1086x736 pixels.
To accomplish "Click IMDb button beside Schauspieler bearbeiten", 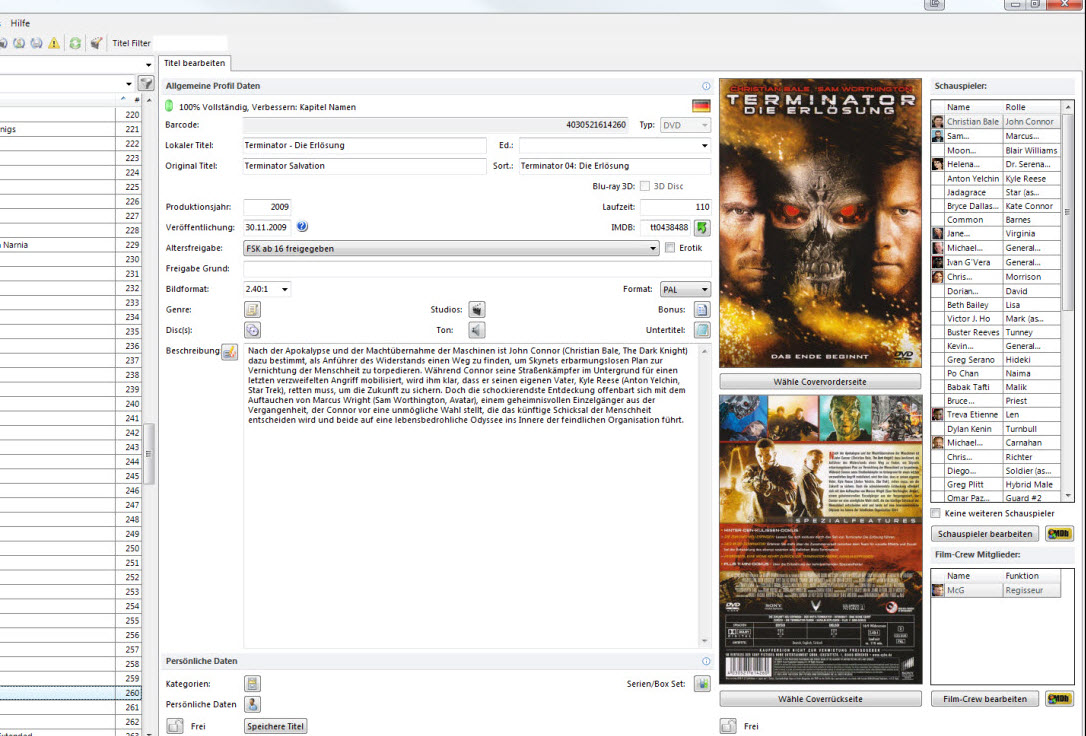I will click(x=1059, y=534).
